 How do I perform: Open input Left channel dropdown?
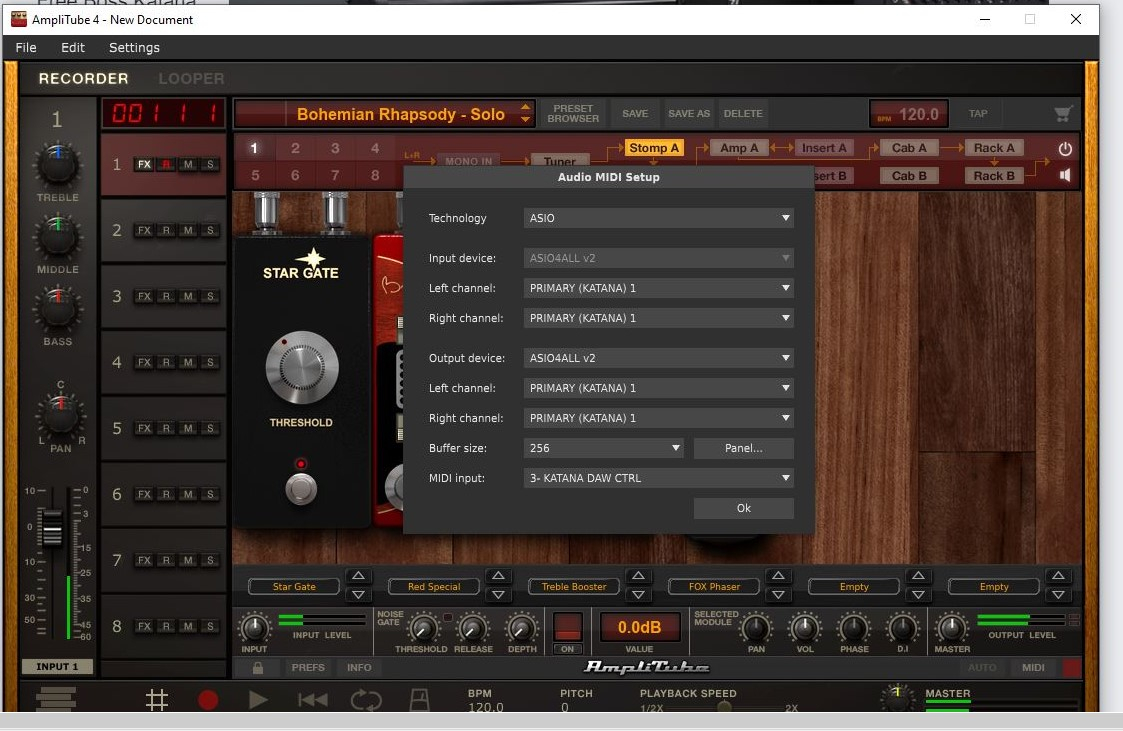[658, 288]
